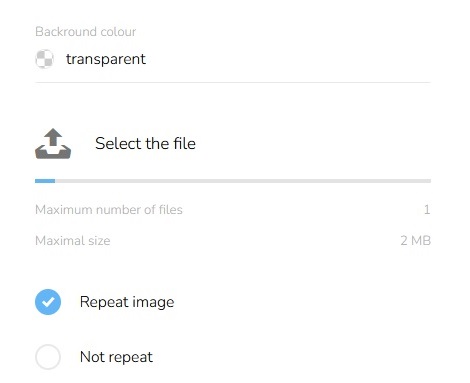Click the blue filled part of progress bar

45,181
